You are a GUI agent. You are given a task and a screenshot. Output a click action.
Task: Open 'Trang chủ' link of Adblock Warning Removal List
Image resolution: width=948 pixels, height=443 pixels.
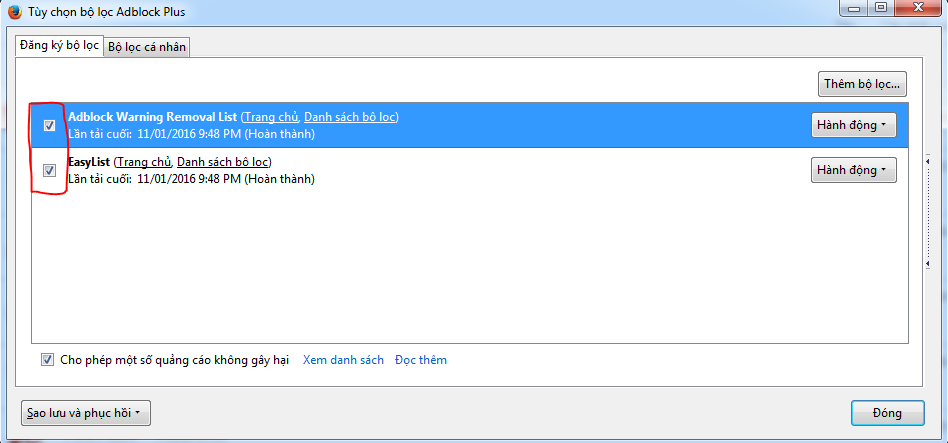[271, 117]
